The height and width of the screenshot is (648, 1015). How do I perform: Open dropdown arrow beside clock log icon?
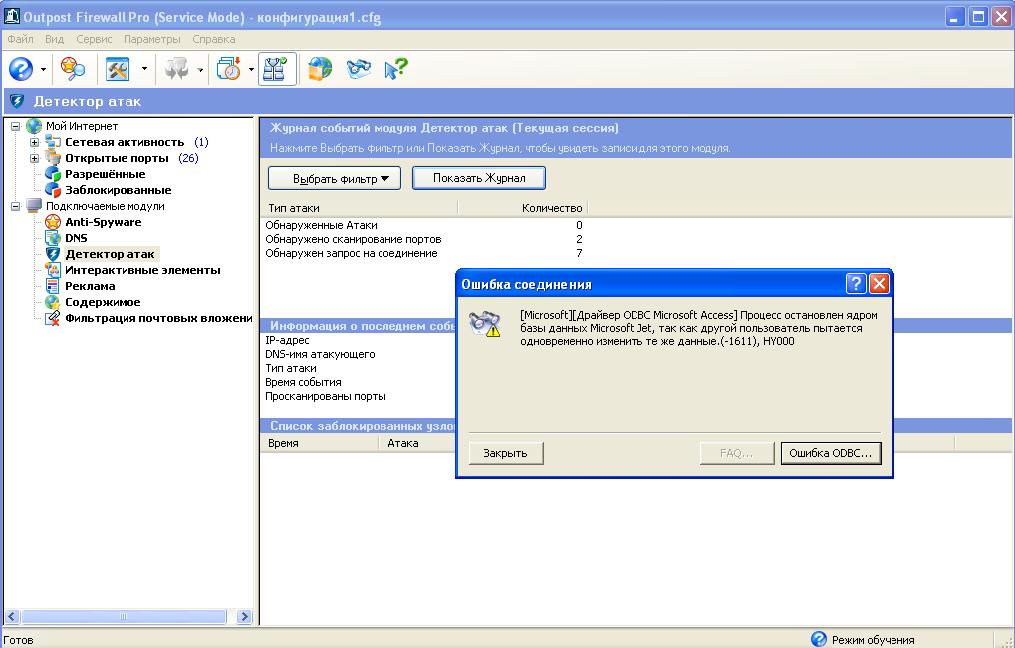251,69
